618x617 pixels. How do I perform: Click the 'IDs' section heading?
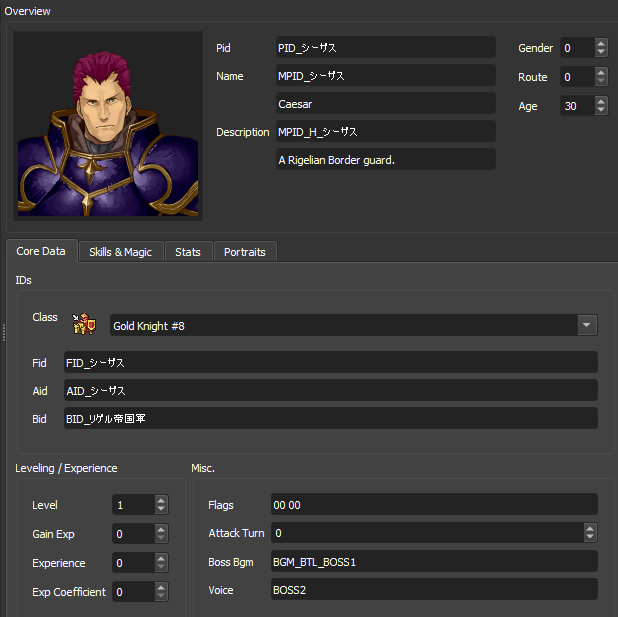click(x=23, y=280)
